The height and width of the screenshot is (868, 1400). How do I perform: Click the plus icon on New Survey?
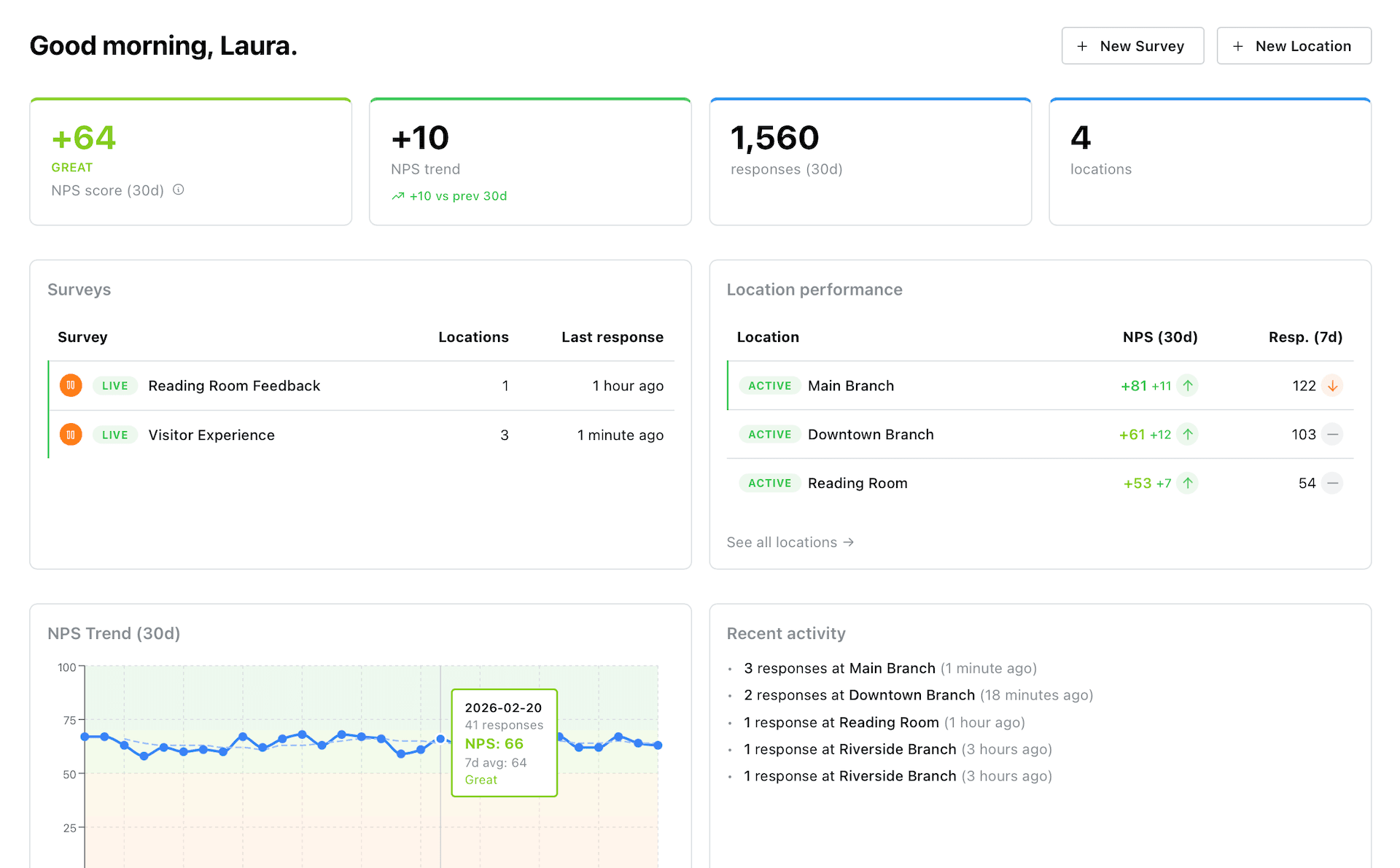1083,46
